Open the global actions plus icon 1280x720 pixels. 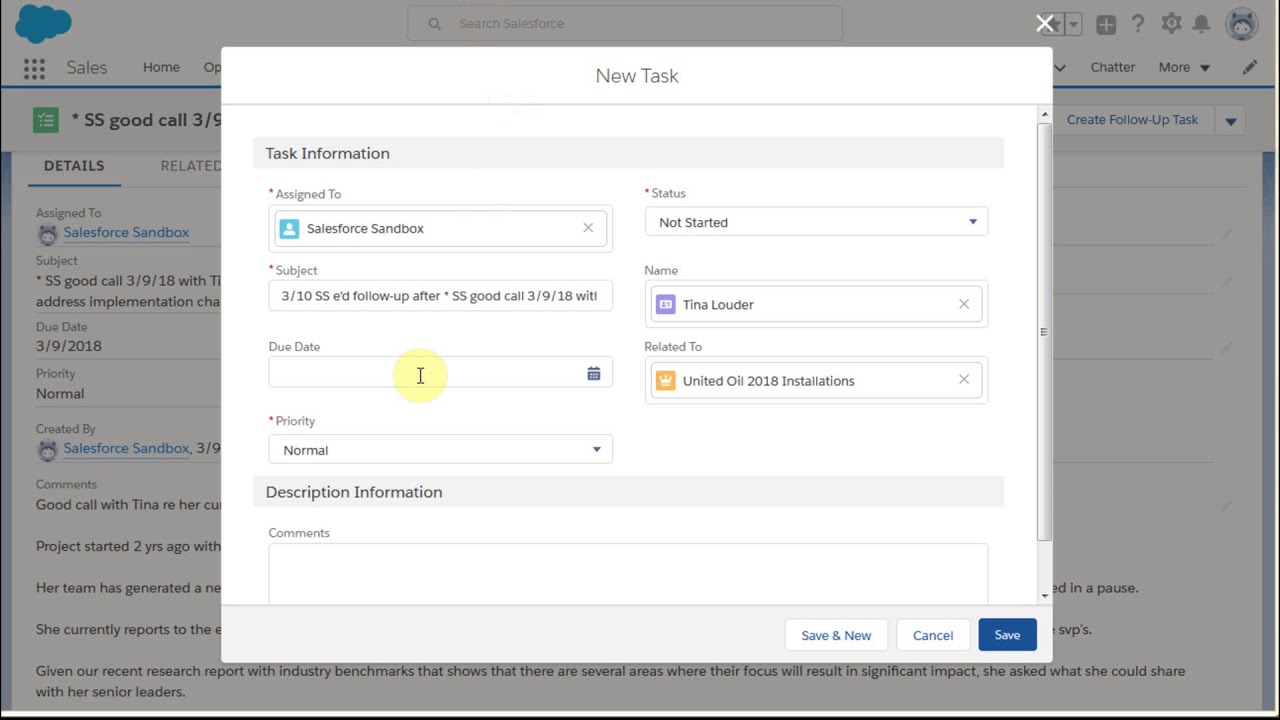pyautogui.click(x=1105, y=24)
